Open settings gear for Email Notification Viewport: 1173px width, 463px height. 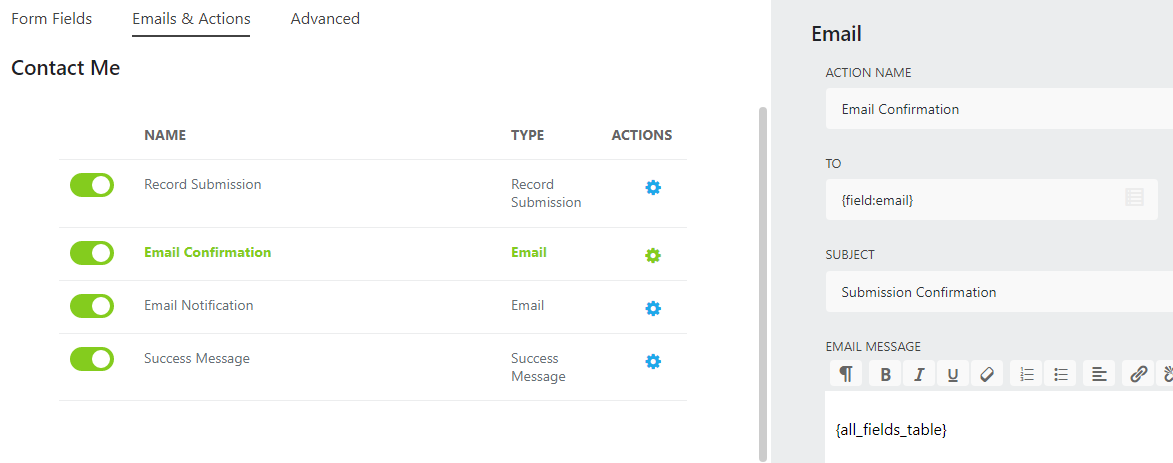coord(653,308)
